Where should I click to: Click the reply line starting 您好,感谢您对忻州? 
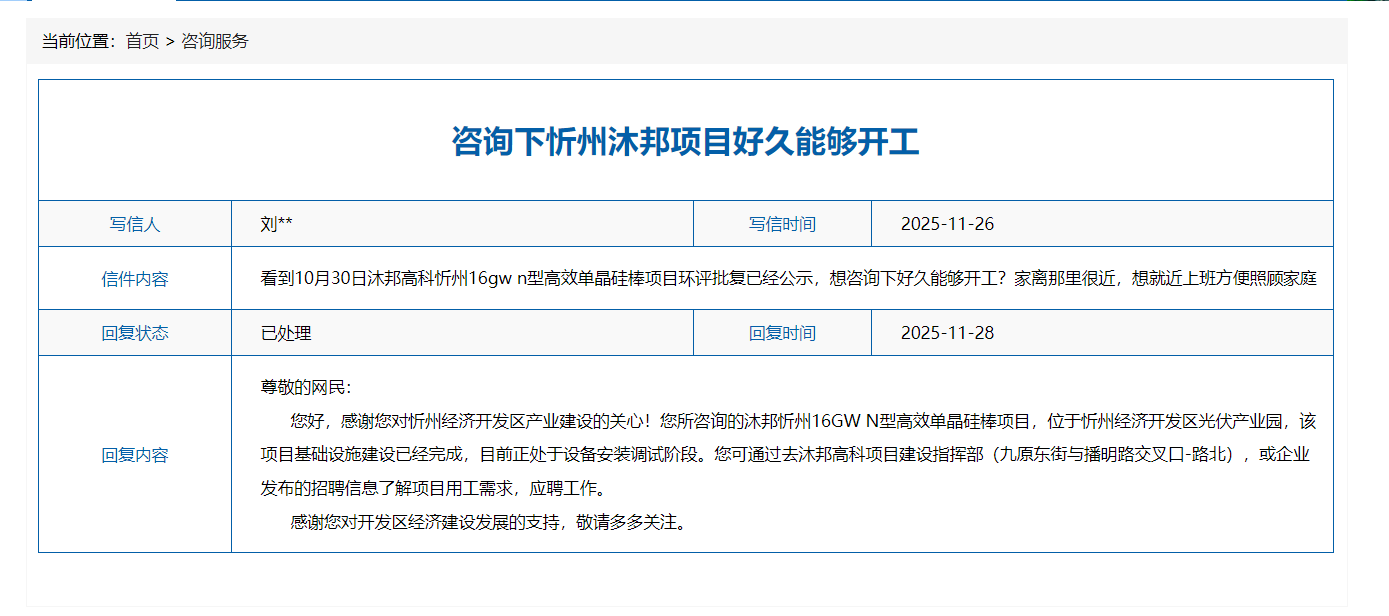[x=803, y=421]
